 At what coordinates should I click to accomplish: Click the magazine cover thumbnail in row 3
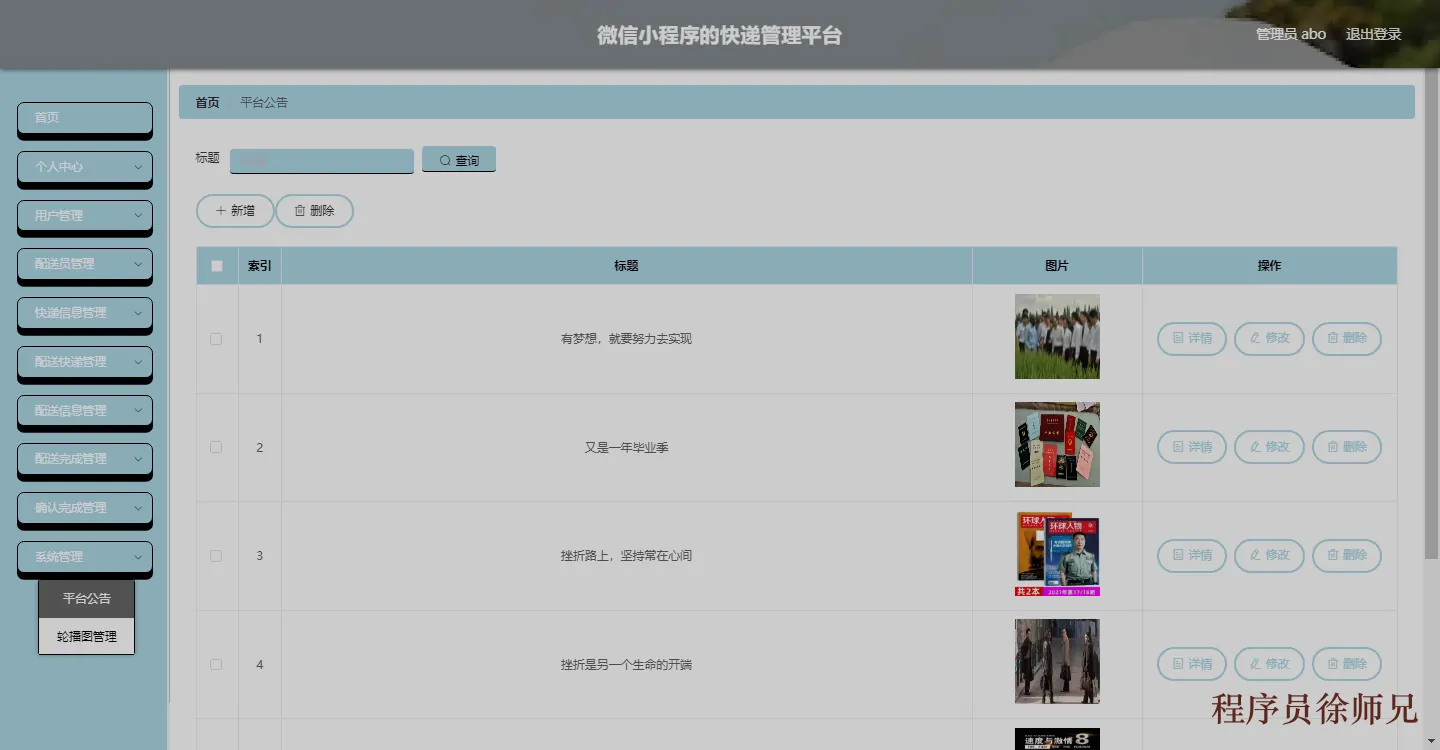(x=1057, y=554)
